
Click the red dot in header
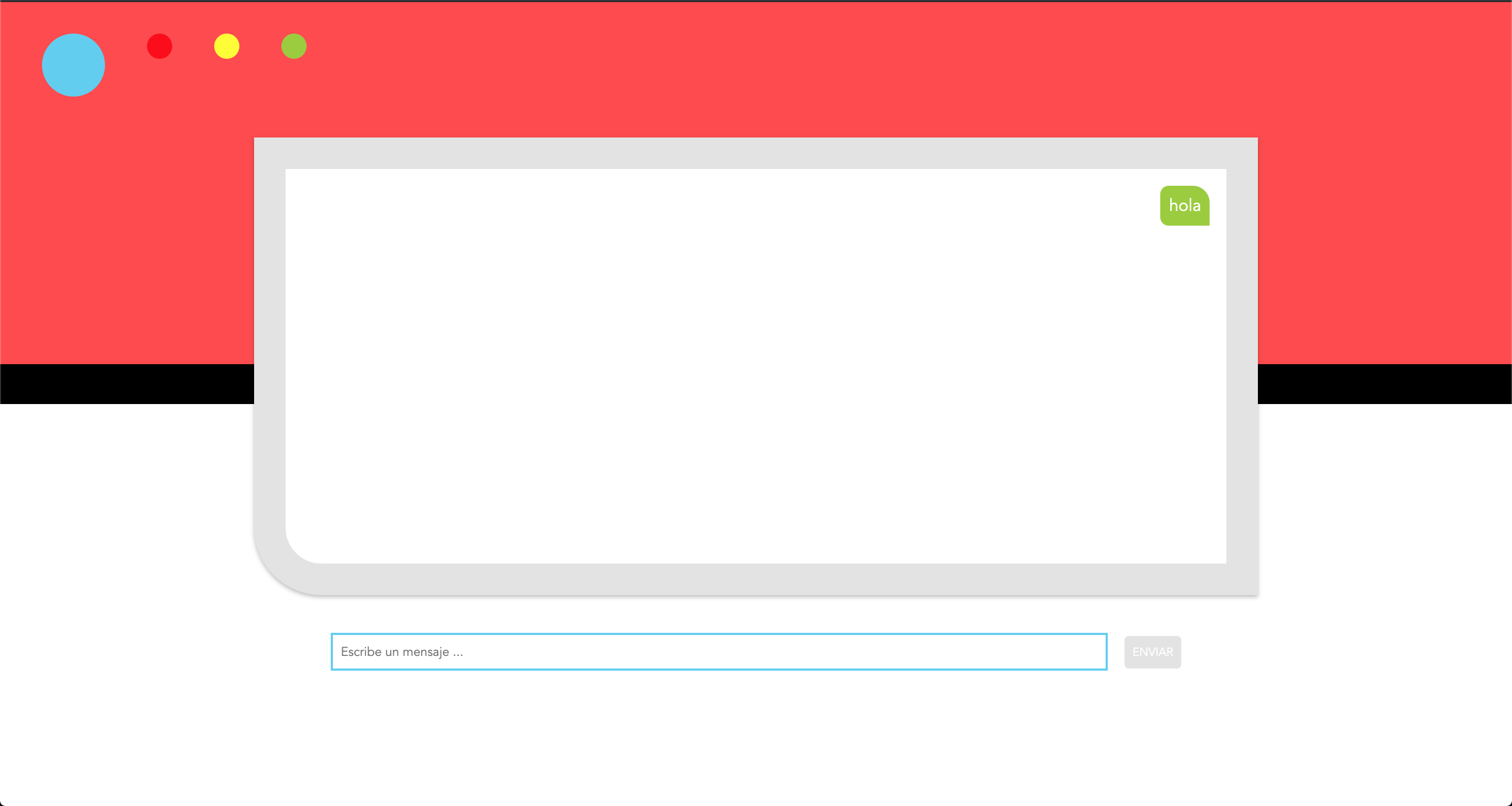[159, 46]
